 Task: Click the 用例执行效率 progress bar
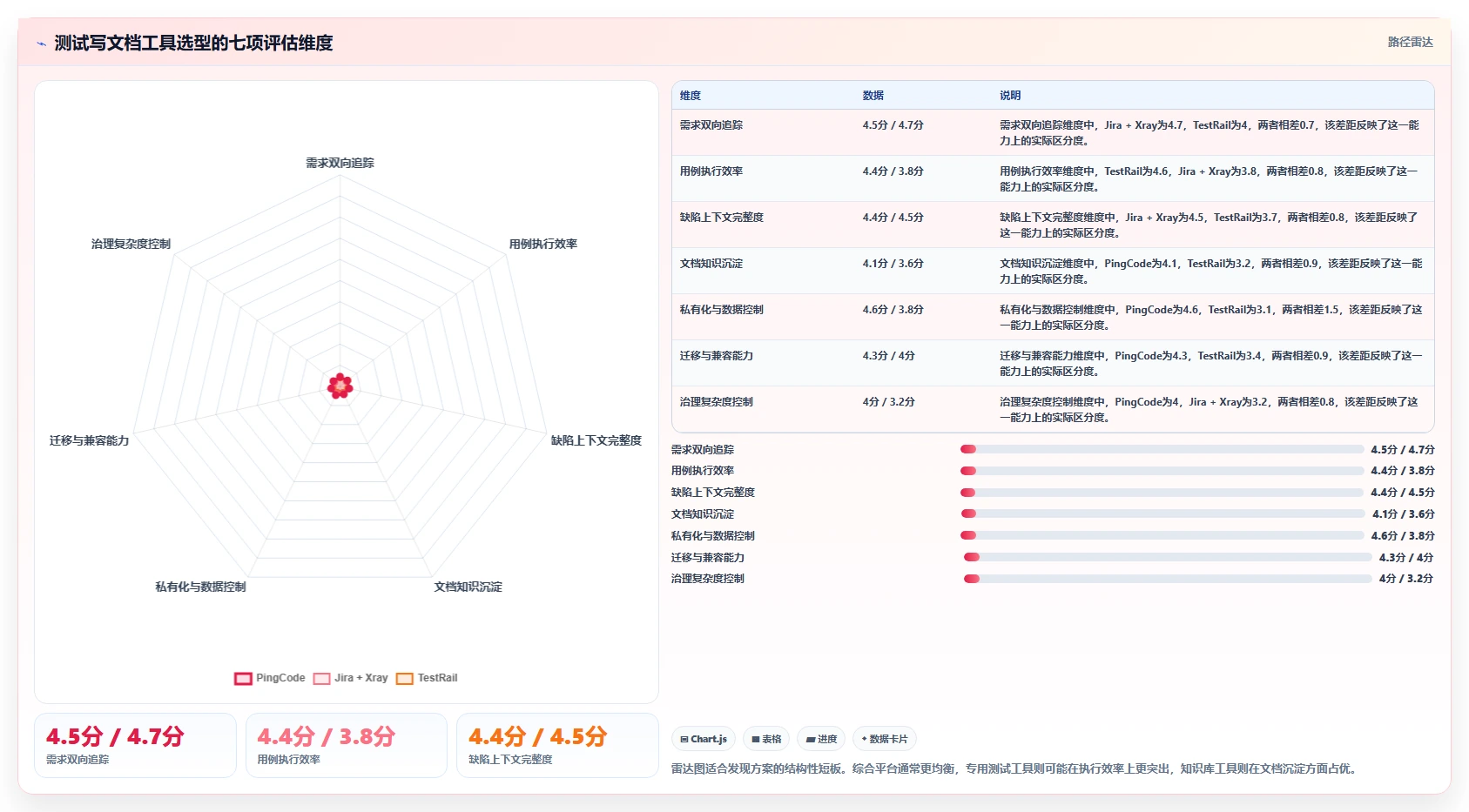point(1162,471)
